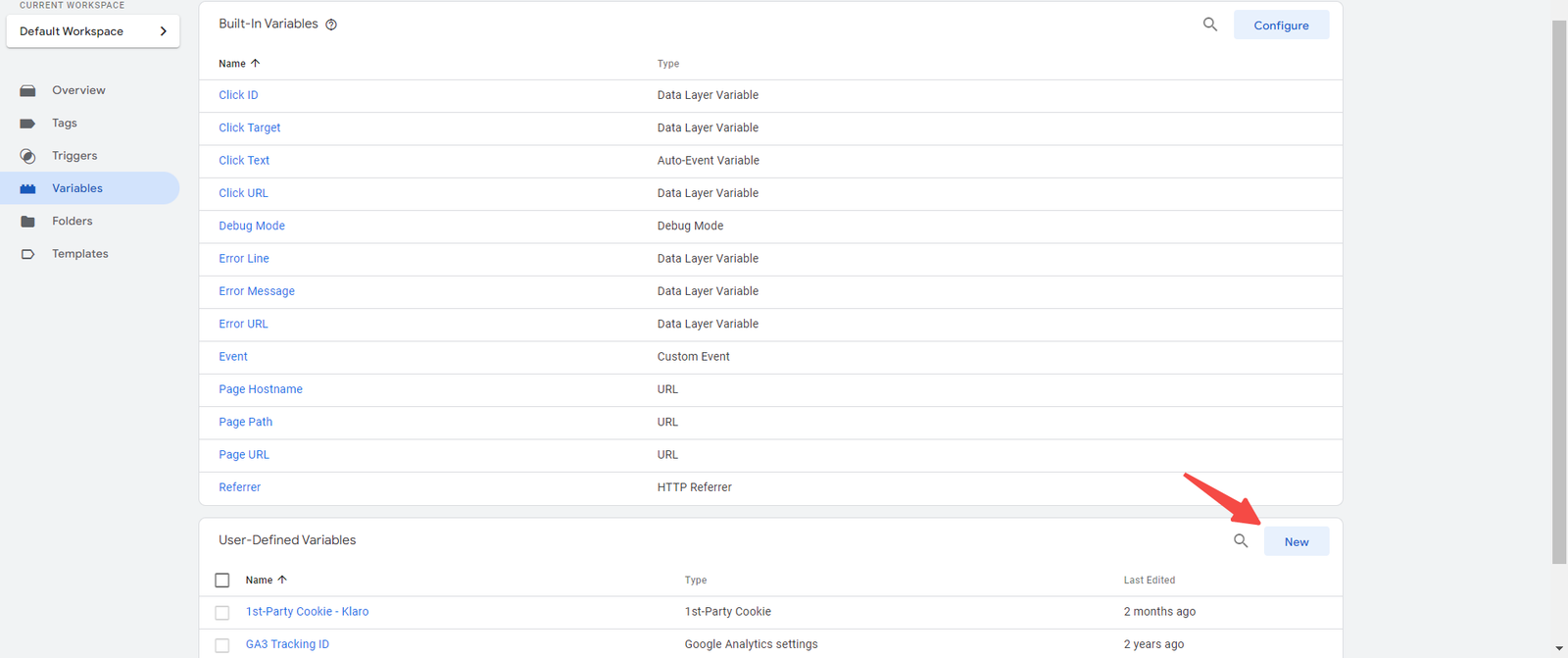This screenshot has width=1568, height=658.
Task: Open help icon beside Built-In Variables
Action: click(331, 25)
